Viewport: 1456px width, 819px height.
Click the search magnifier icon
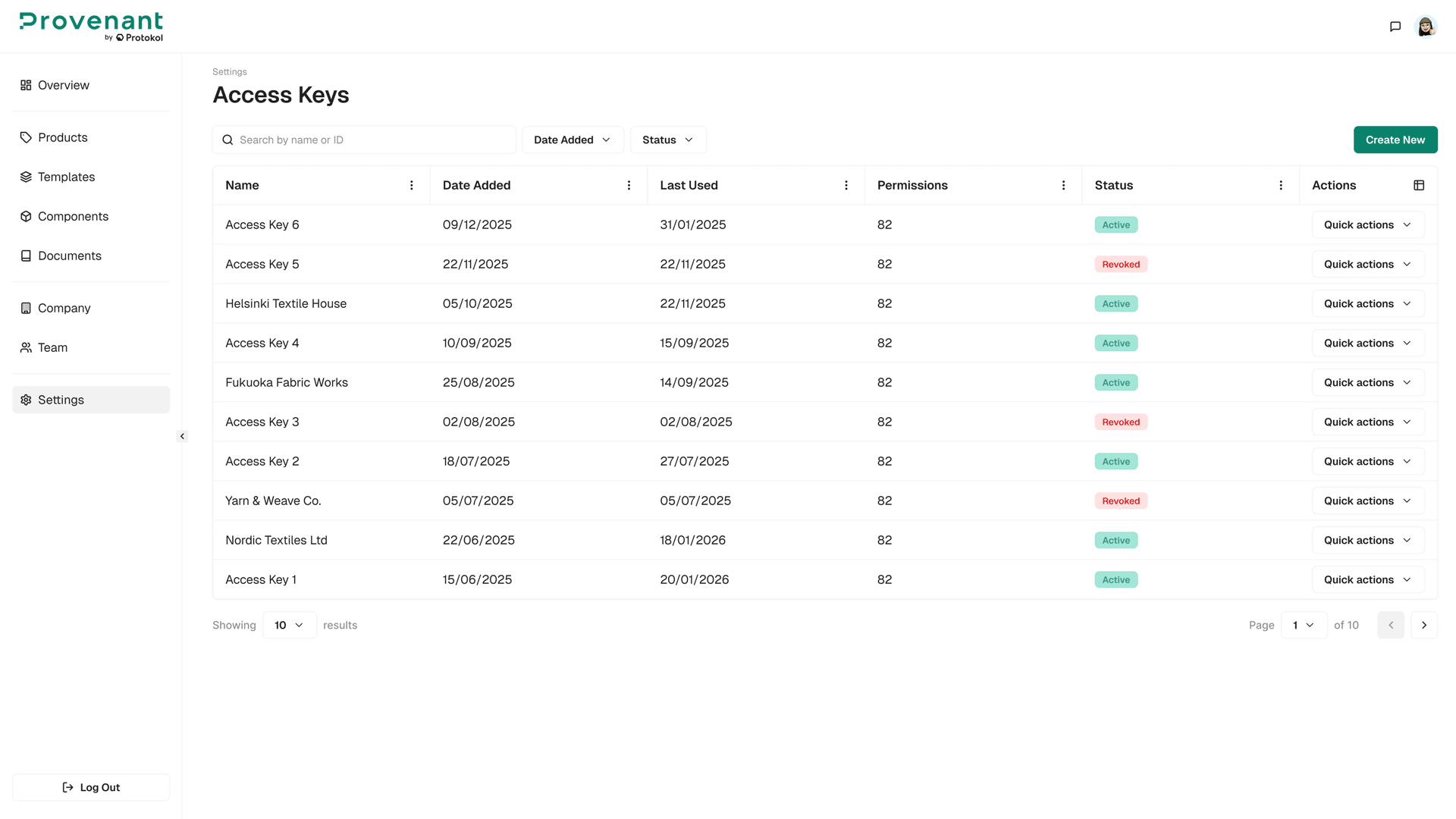(x=227, y=140)
